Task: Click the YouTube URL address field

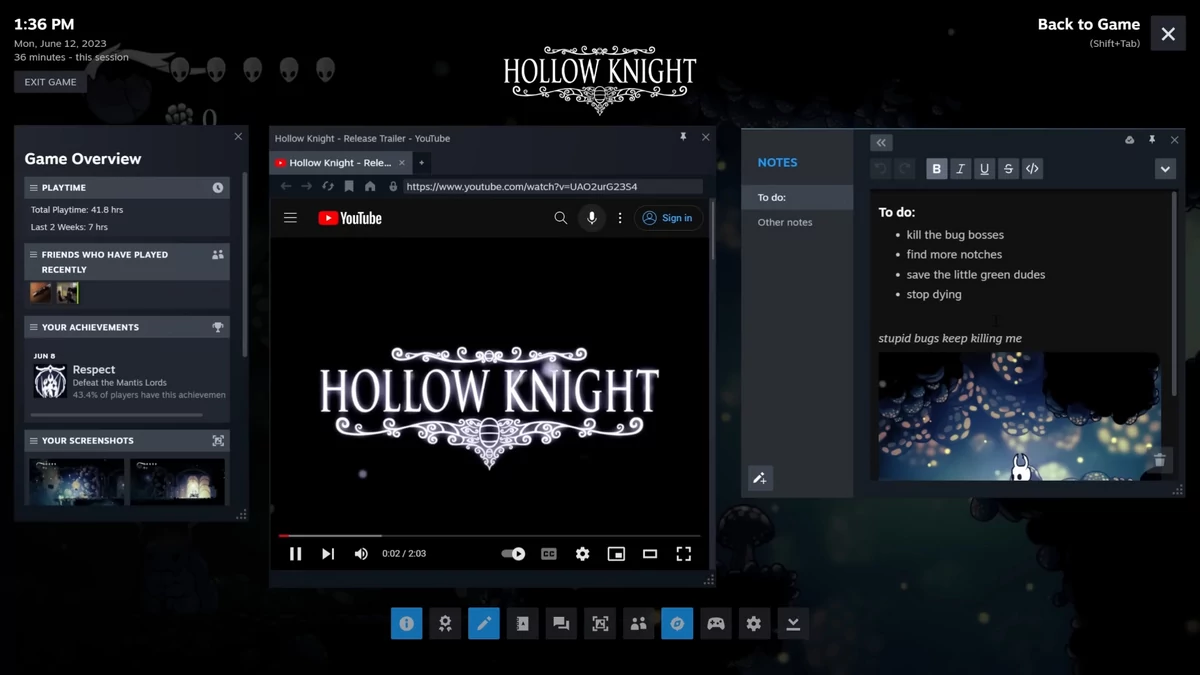Action: [x=553, y=186]
